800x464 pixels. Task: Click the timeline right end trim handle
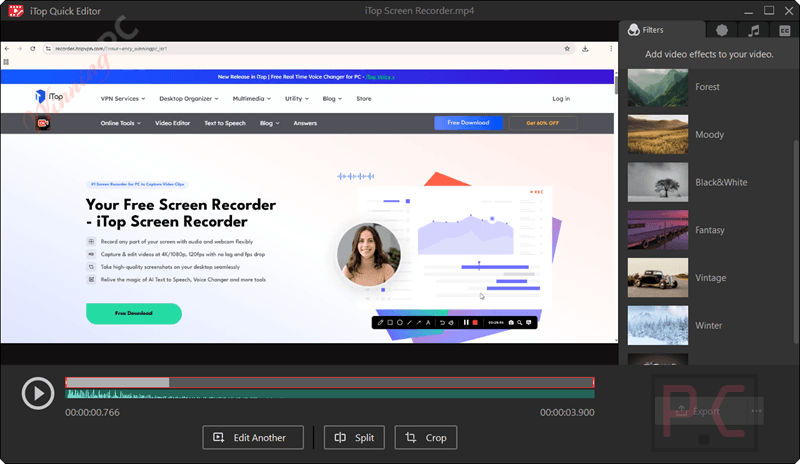593,383
